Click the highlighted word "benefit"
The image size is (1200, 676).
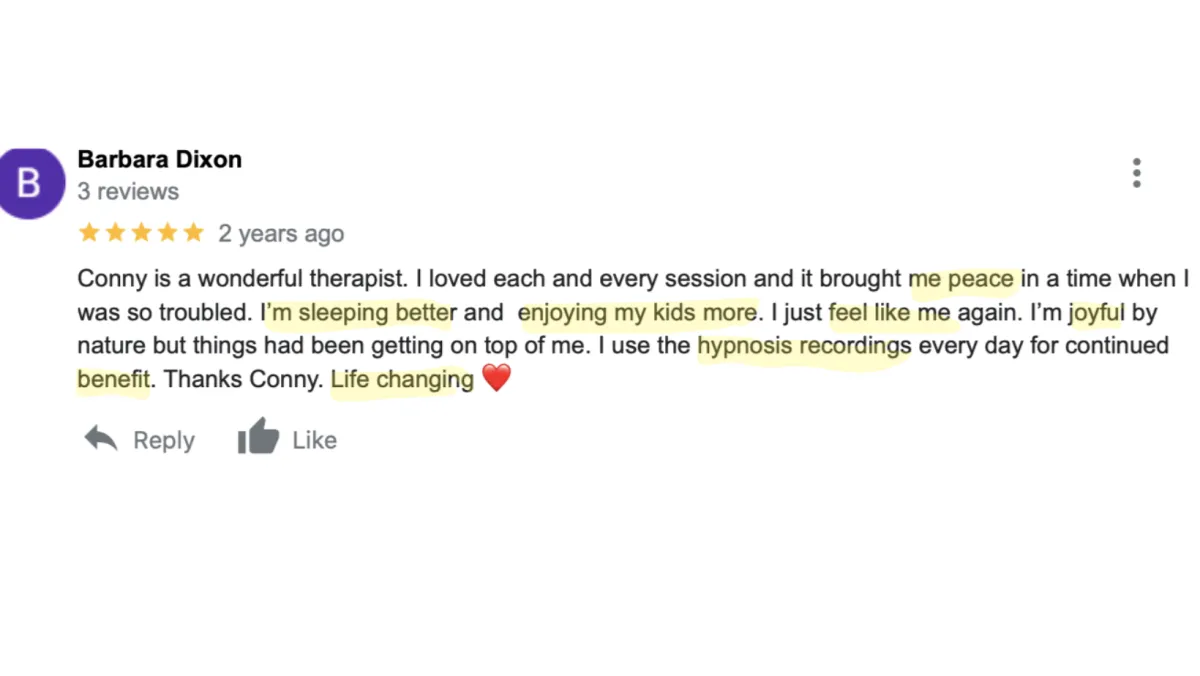pos(113,380)
